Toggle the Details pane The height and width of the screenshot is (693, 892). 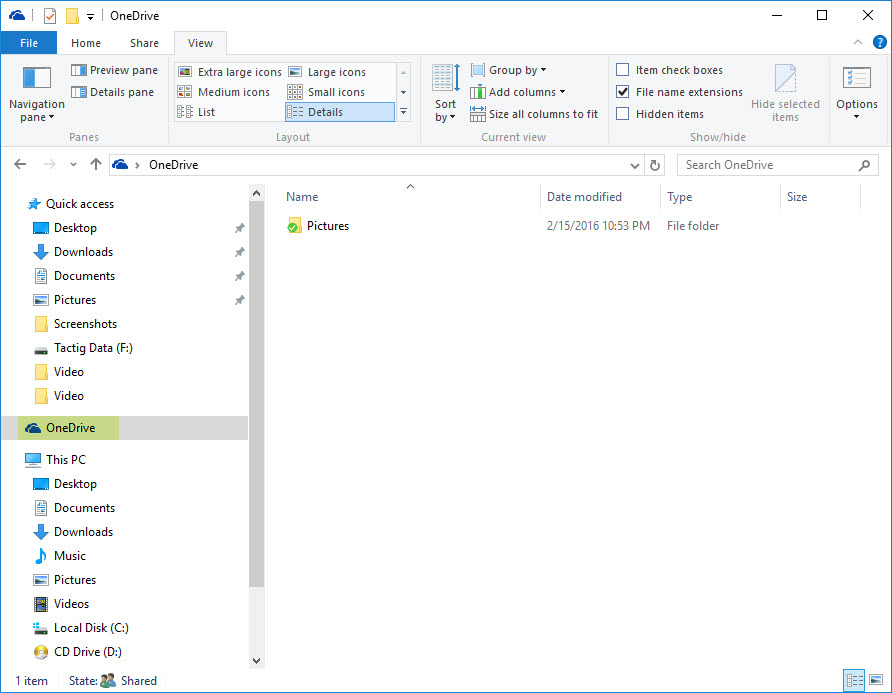point(113,92)
